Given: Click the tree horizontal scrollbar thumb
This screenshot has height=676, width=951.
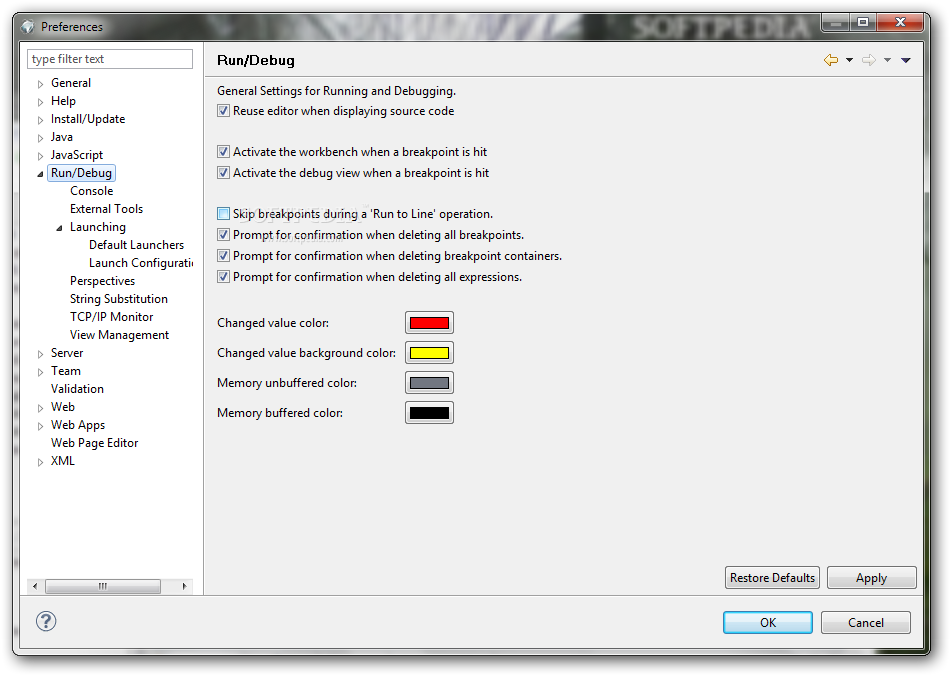Looking at the screenshot, I should coord(103,586).
